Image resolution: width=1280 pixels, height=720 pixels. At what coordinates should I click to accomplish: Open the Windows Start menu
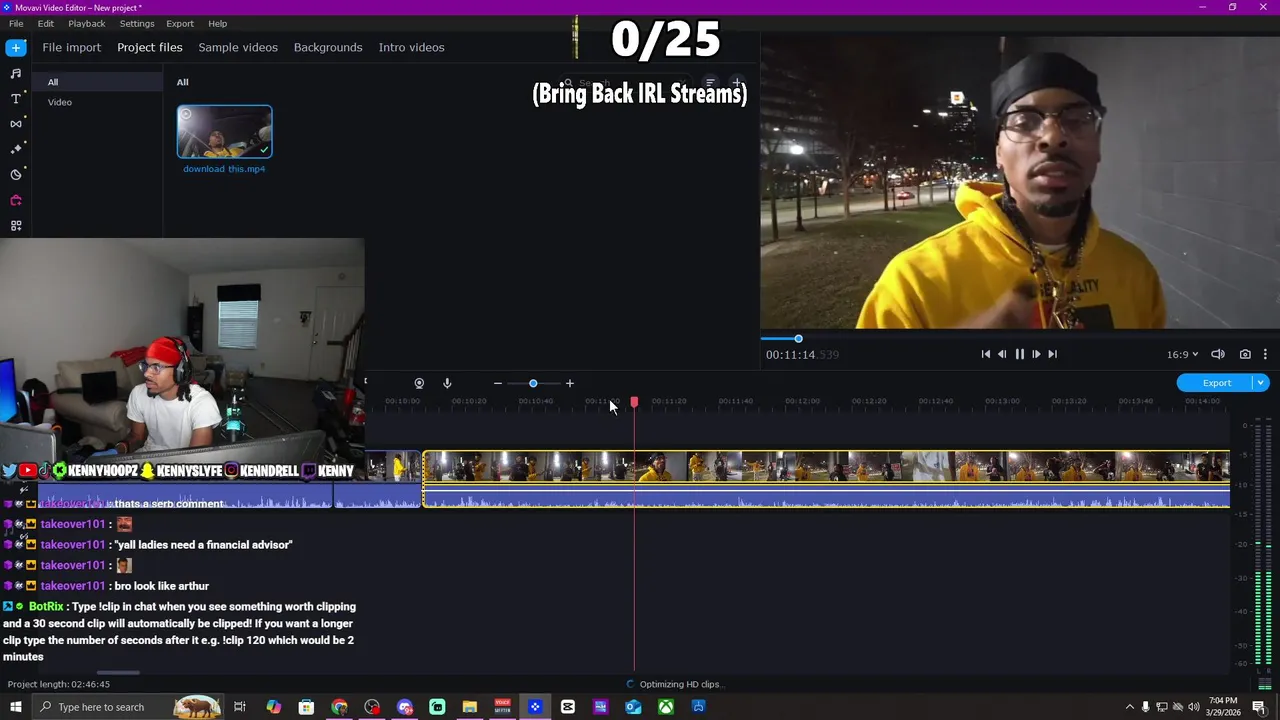(16, 707)
